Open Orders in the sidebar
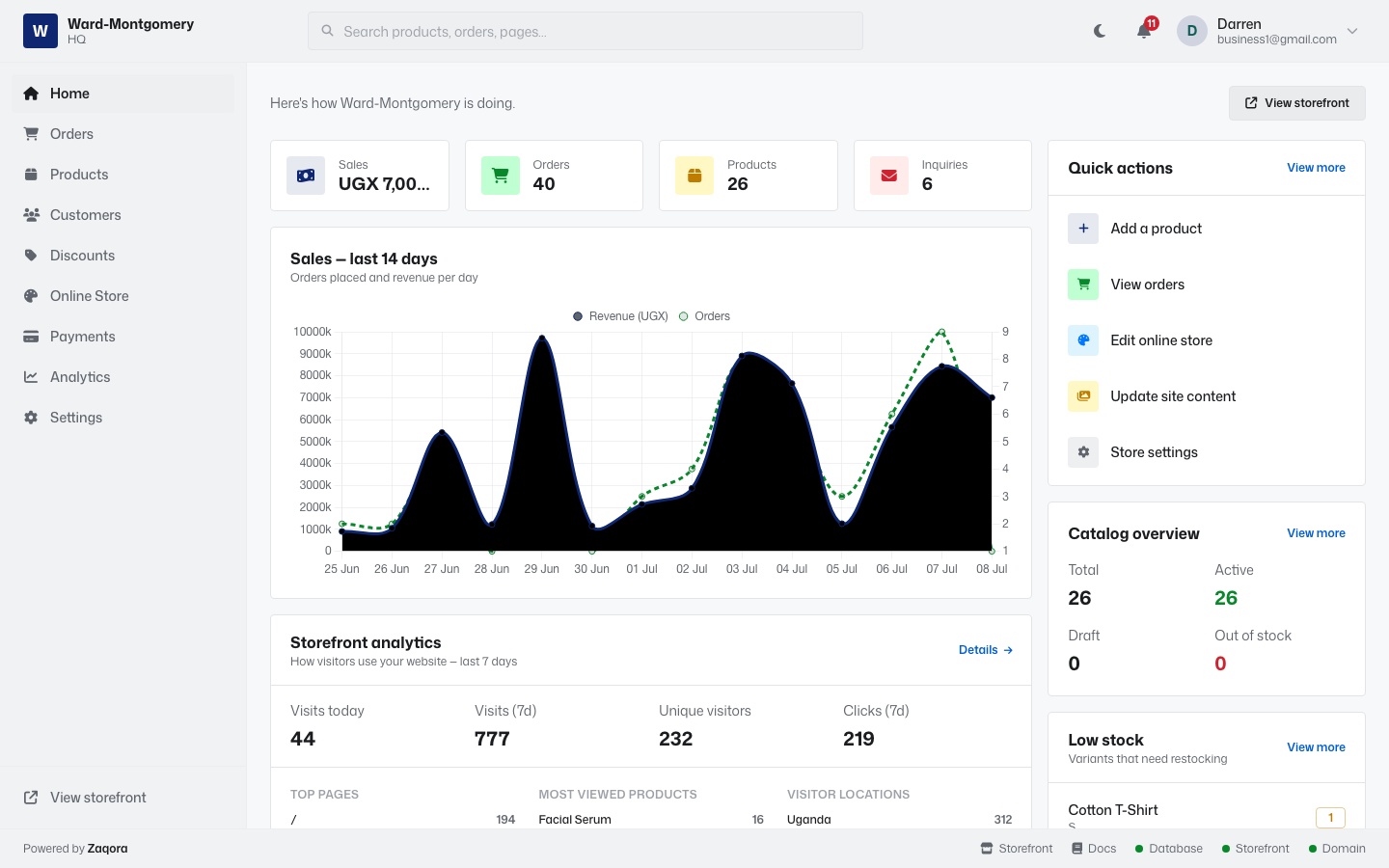This screenshot has height=868, width=1389. click(123, 134)
